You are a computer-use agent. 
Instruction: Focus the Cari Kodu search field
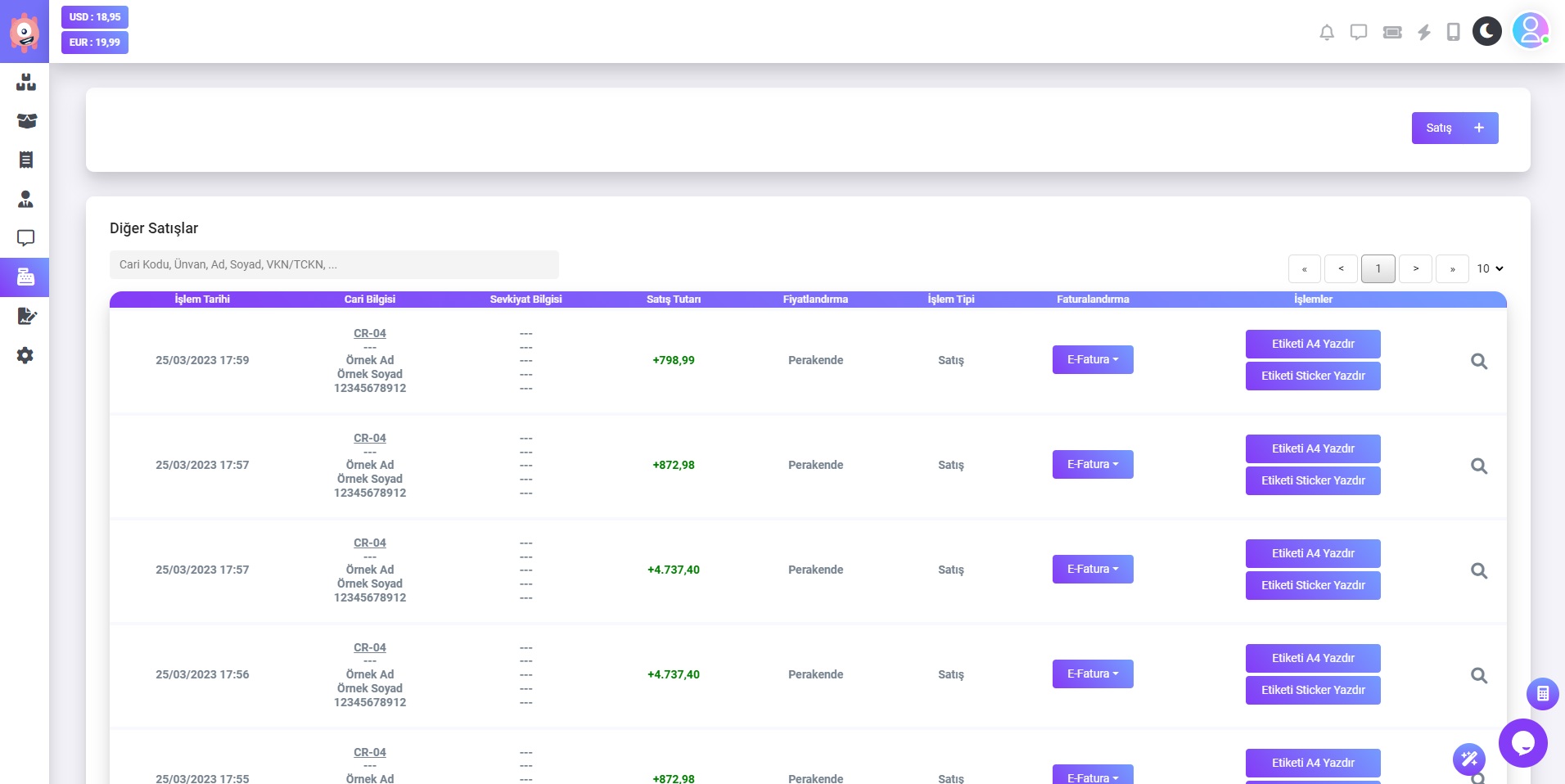pos(334,265)
